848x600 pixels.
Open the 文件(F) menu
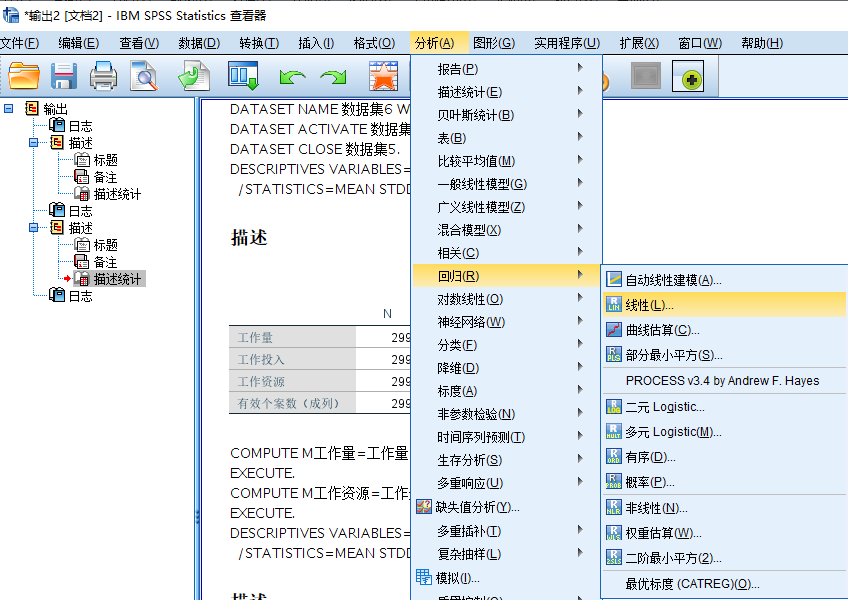click(x=19, y=43)
